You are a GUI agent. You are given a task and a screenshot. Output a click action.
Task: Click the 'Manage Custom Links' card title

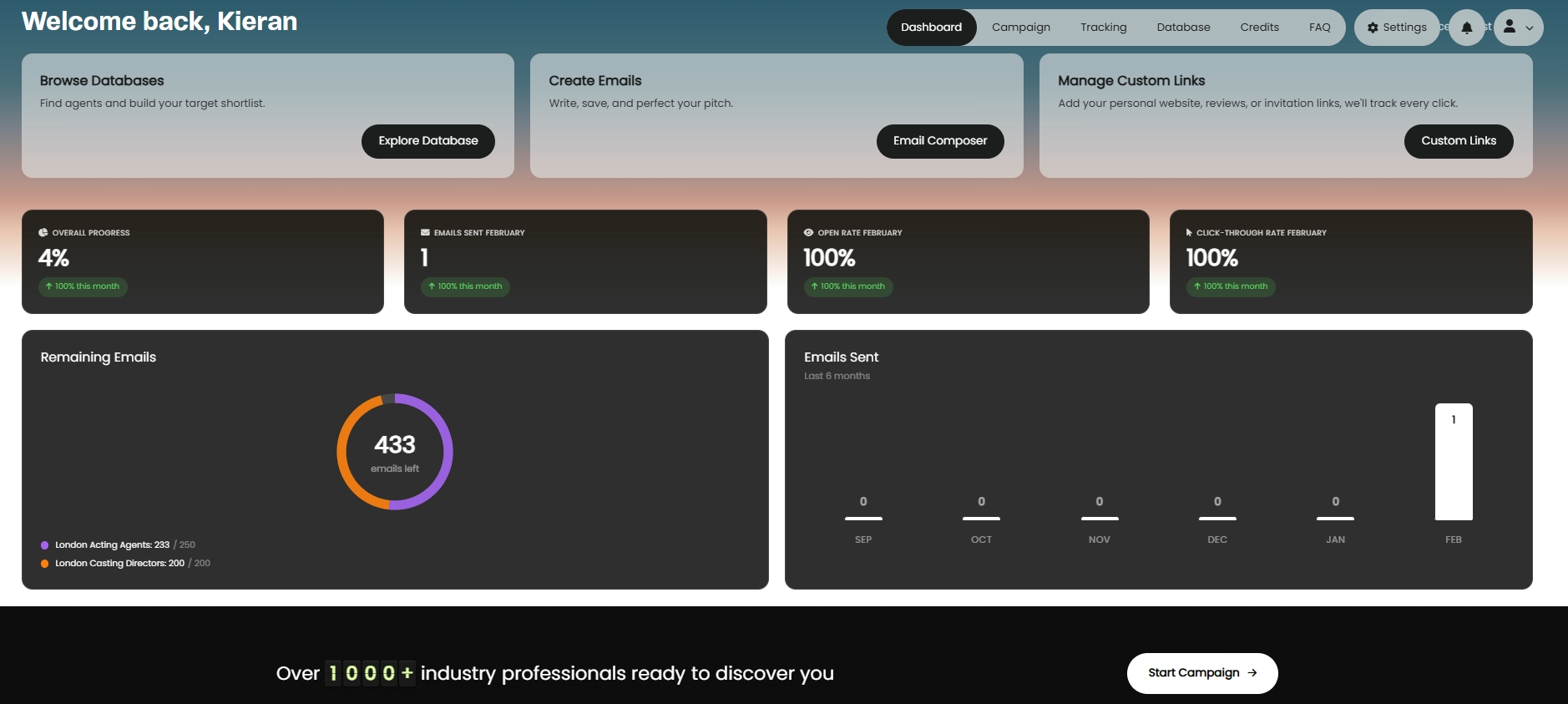(x=1131, y=81)
